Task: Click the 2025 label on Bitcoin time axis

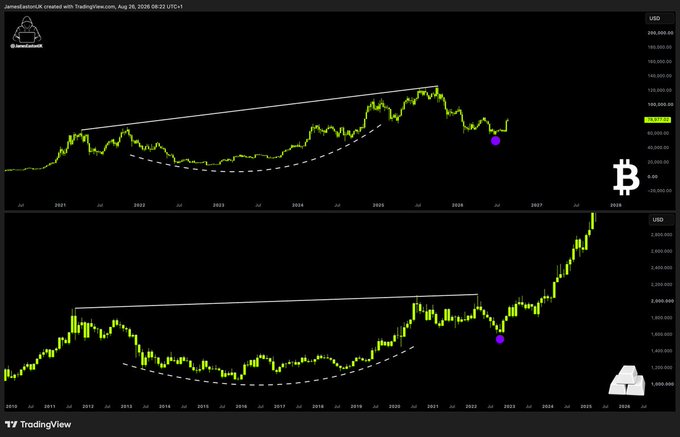Action: (x=378, y=205)
